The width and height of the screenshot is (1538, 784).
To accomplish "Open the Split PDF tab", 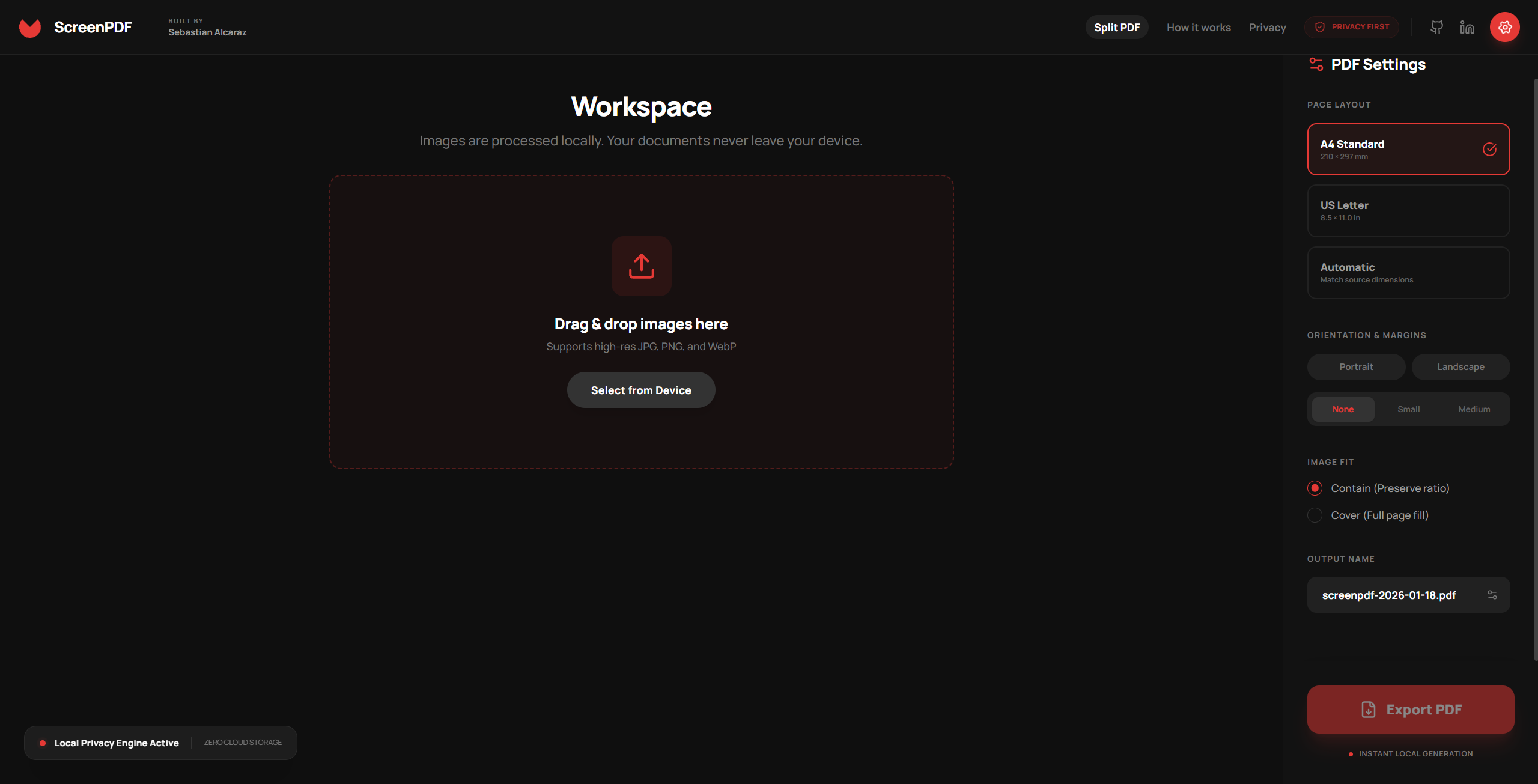I will [1116, 28].
